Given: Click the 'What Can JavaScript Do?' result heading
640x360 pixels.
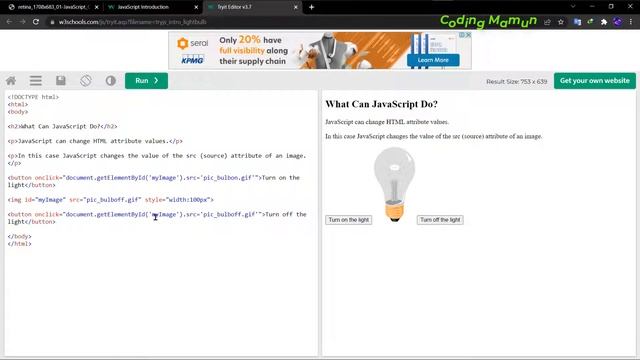Looking at the screenshot, I should [x=381, y=104].
